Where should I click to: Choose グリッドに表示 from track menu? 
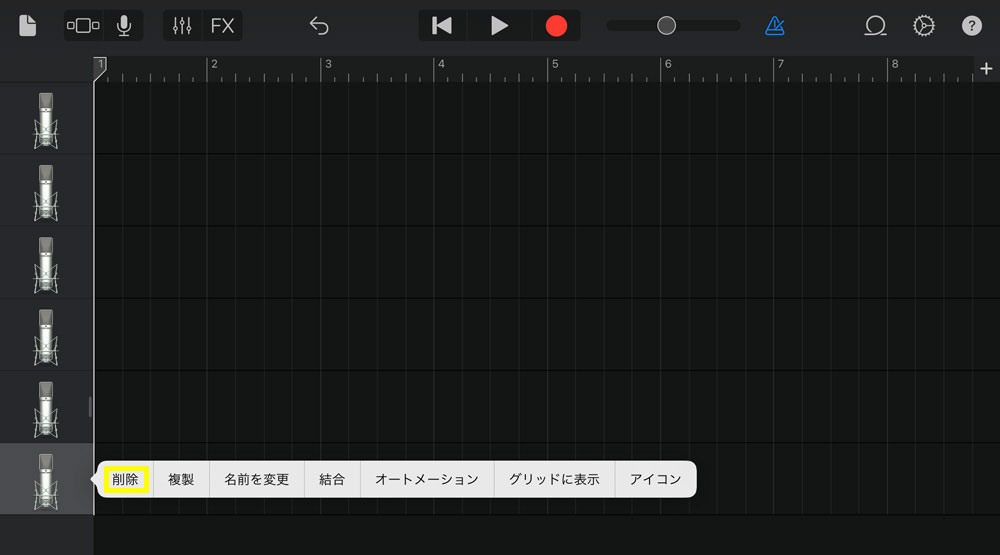(554, 479)
